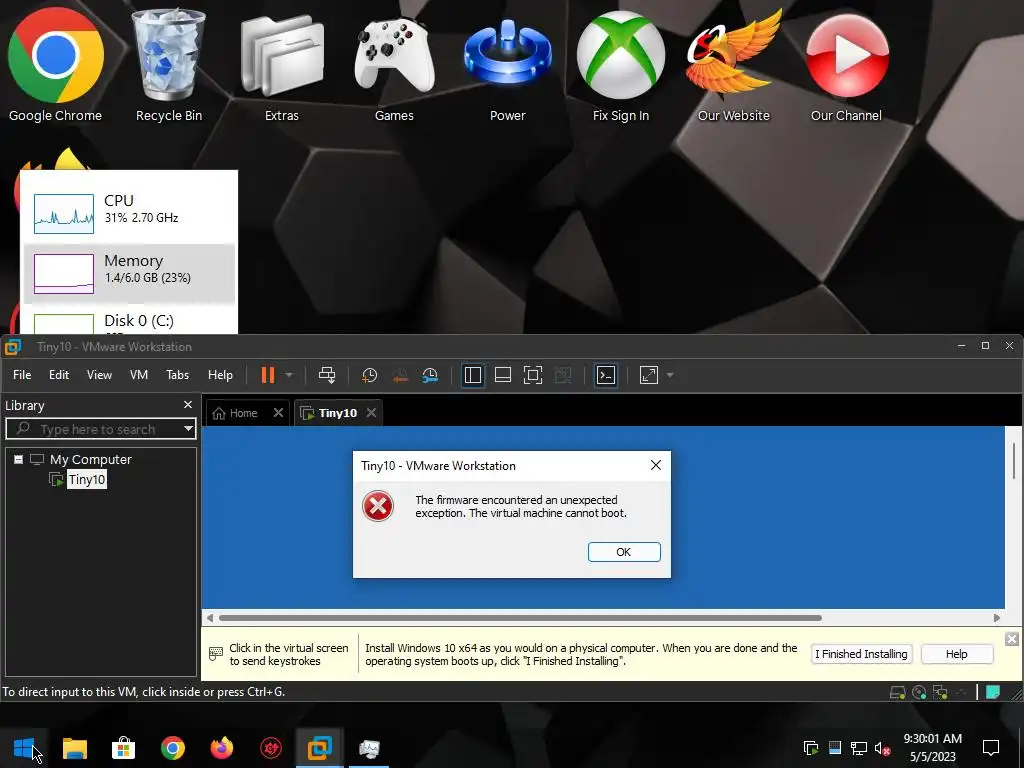Click the left arrow of the horizontal scrollbar
The width and height of the screenshot is (1024, 768).
(210, 618)
